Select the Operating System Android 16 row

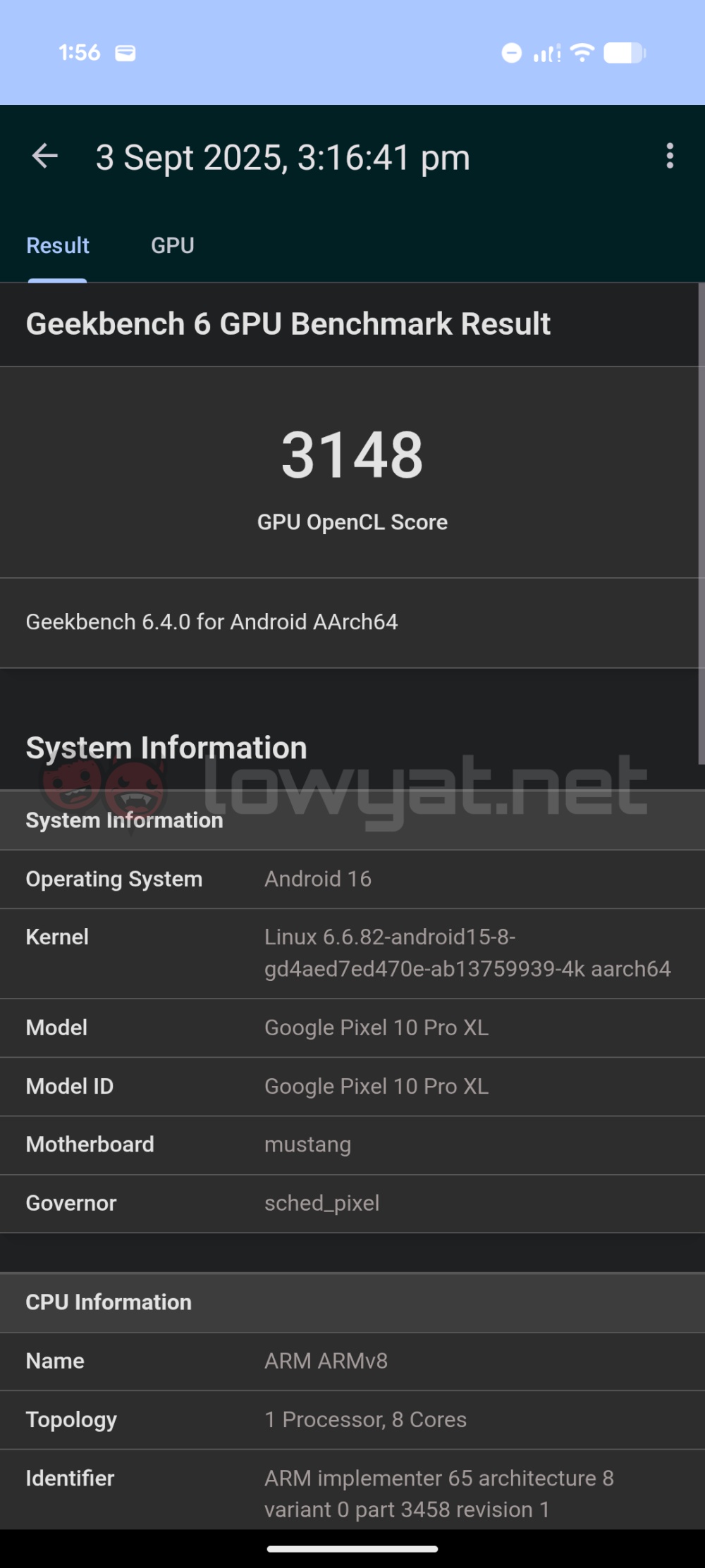[x=352, y=879]
